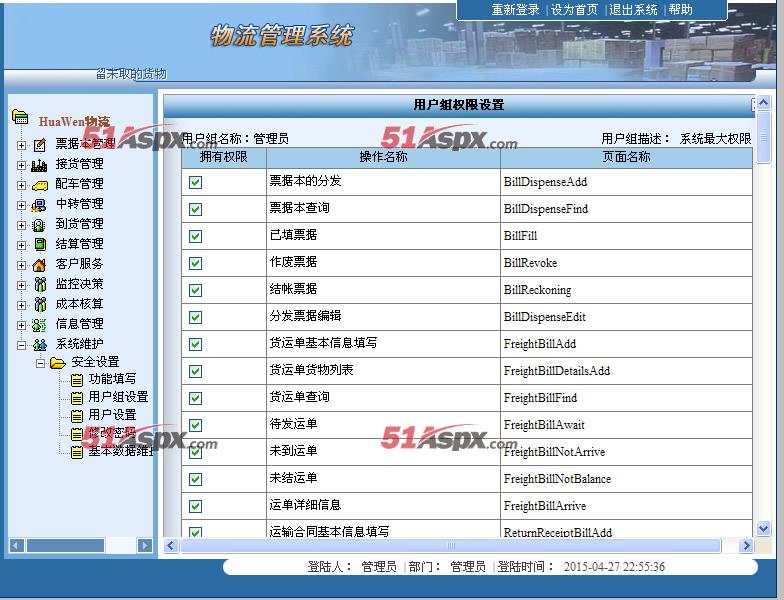
Task: Collapse the 系统维护 tree node
Action: [x=21, y=344]
